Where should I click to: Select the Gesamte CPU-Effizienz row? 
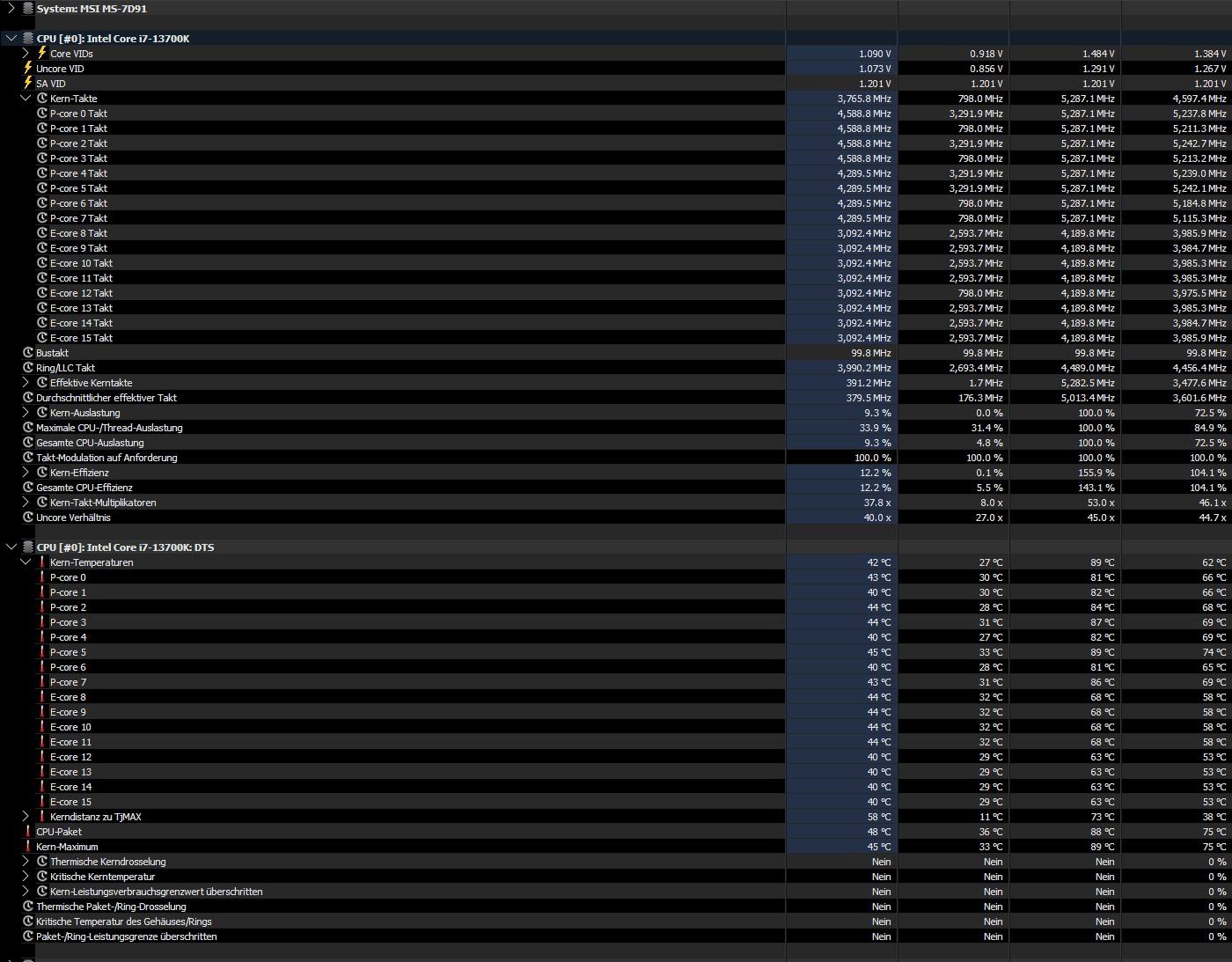(616, 488)
